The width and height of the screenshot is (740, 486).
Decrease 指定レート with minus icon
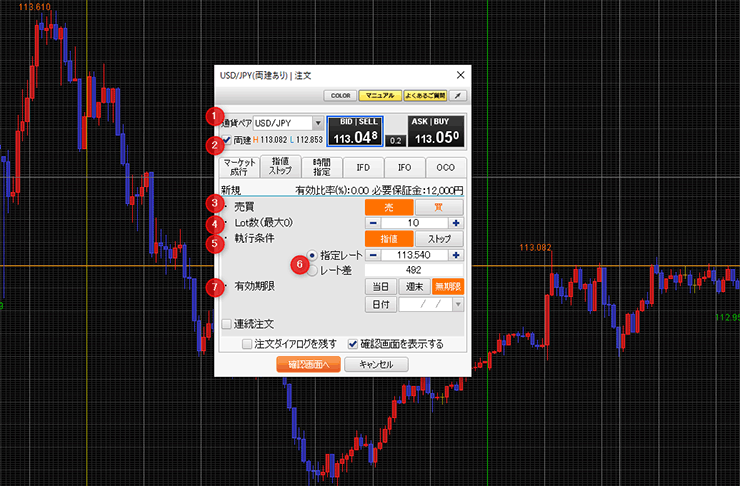point(372,255)
